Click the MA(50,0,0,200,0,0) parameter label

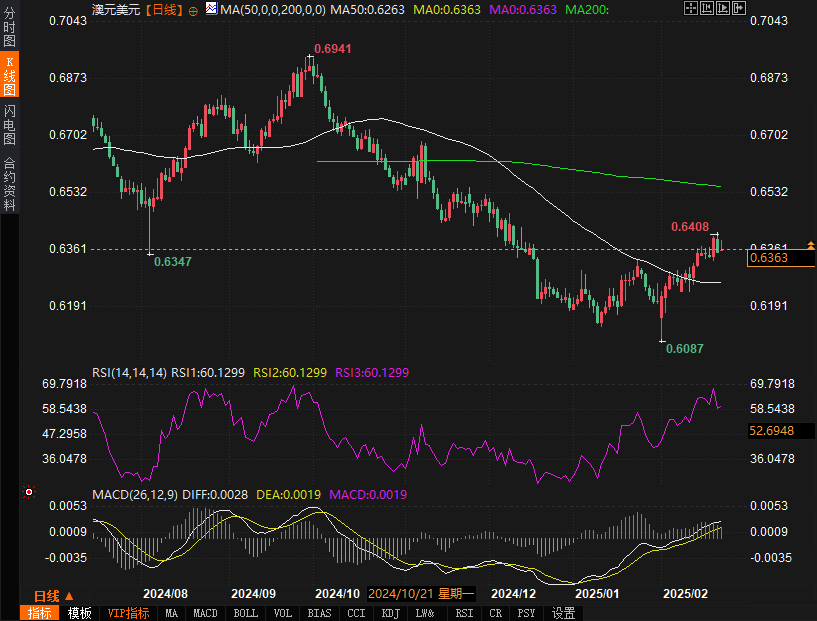[x=273, y=9]
